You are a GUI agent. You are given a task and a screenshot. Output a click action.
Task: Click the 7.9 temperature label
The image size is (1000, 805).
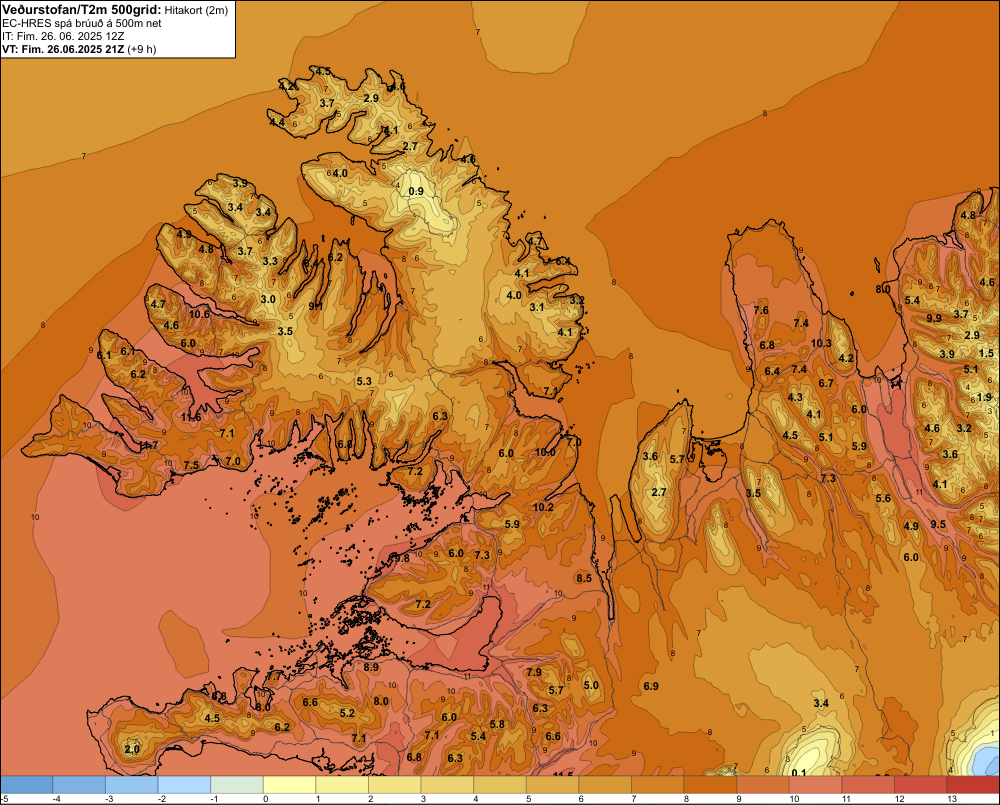pos(534,672)
